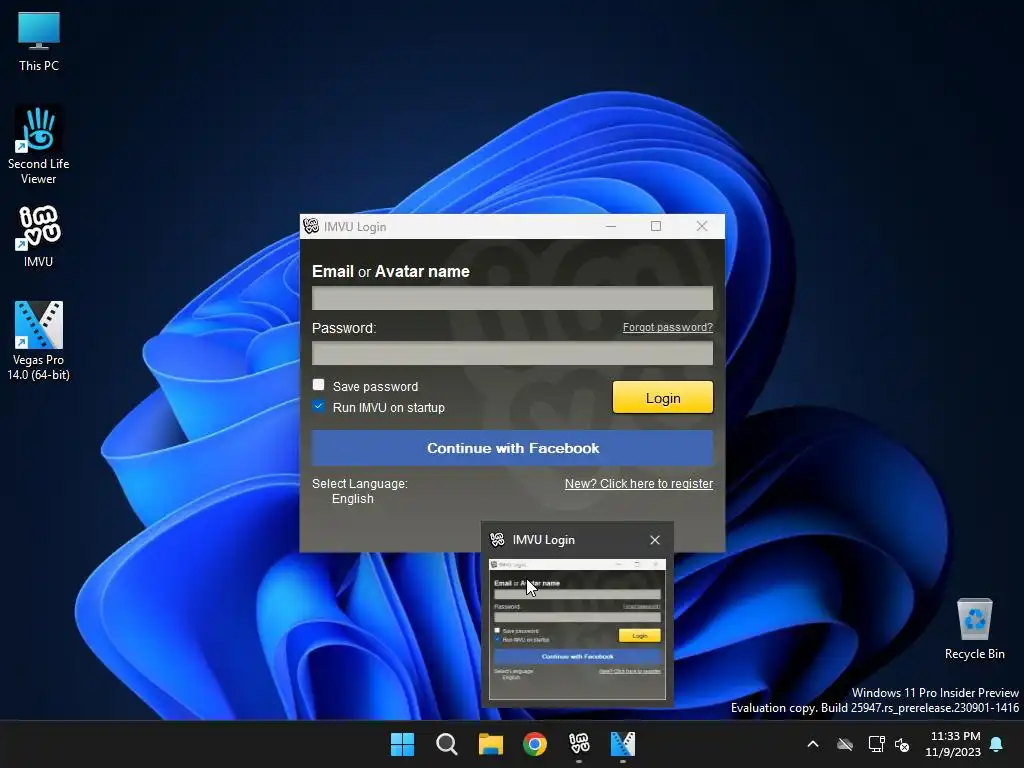Open the notification bell icon

(996, 744)
